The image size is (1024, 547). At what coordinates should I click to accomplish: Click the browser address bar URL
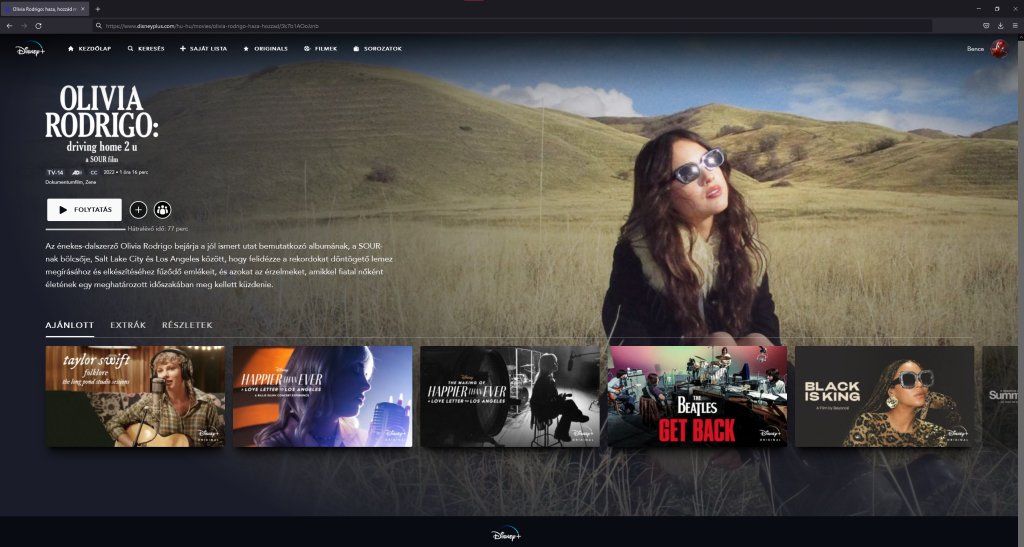click(212, 26)
